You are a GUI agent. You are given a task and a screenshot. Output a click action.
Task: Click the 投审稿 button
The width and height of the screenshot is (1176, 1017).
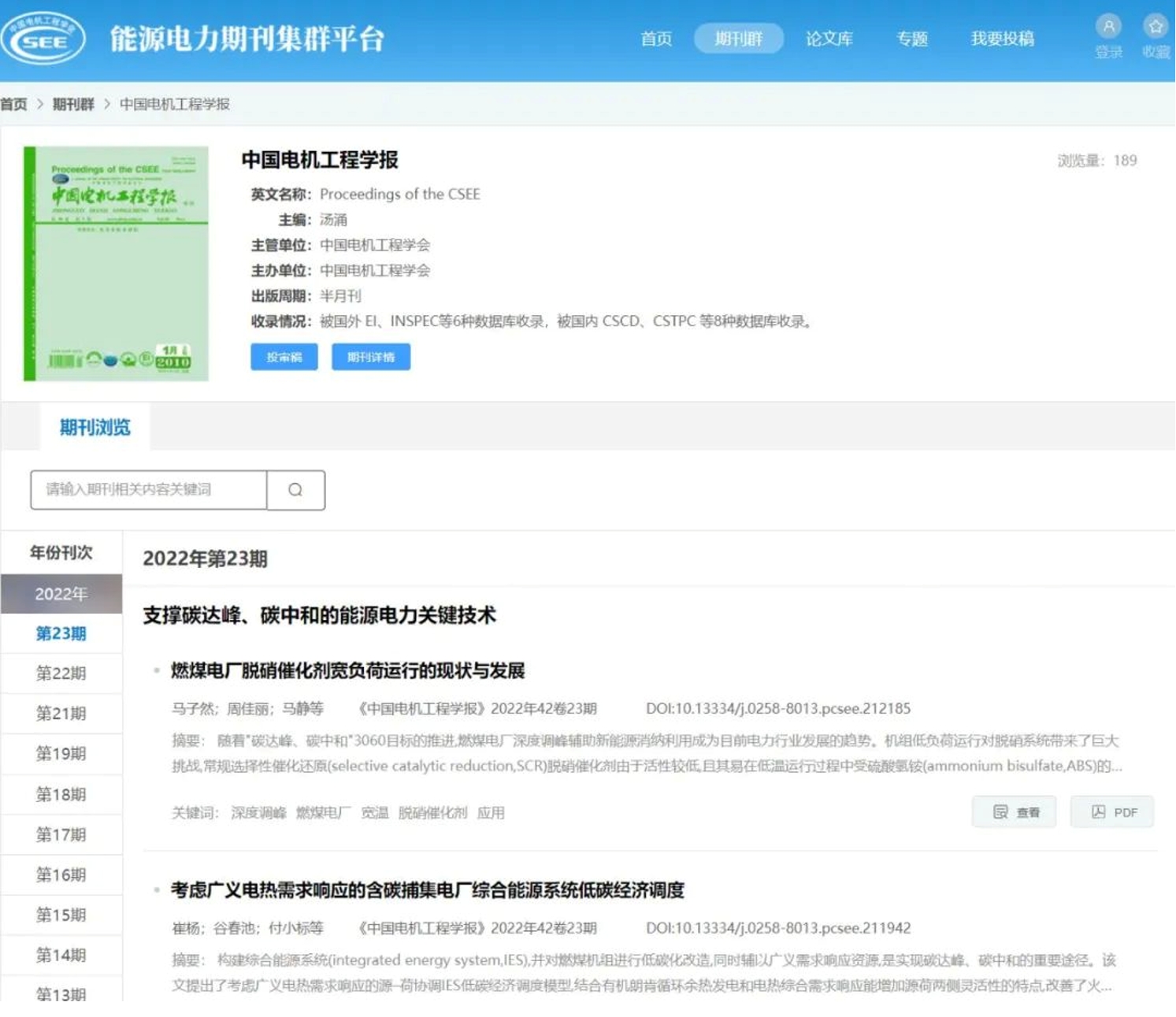point(284,357)
